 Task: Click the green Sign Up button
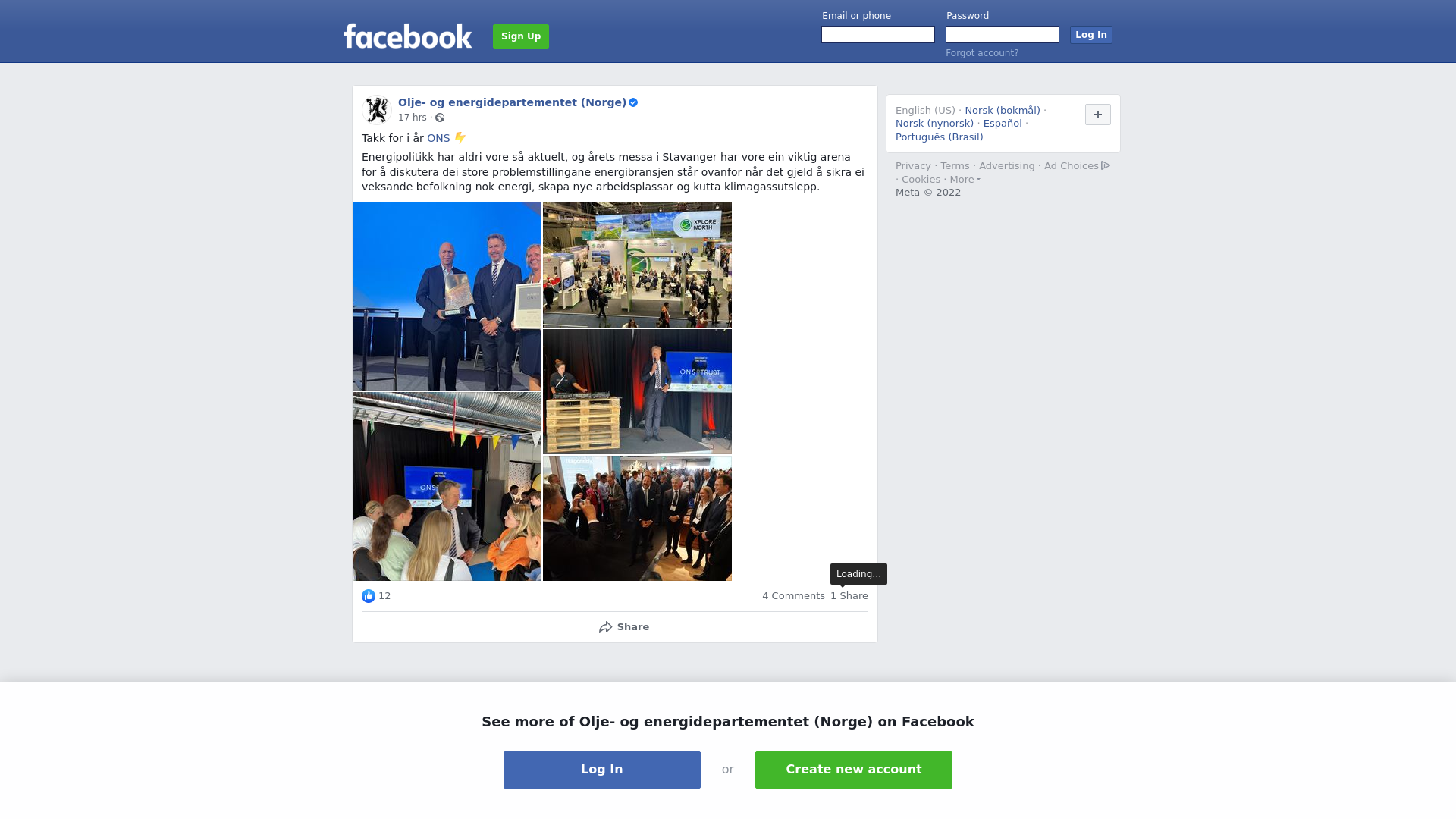tap(521, 36)
